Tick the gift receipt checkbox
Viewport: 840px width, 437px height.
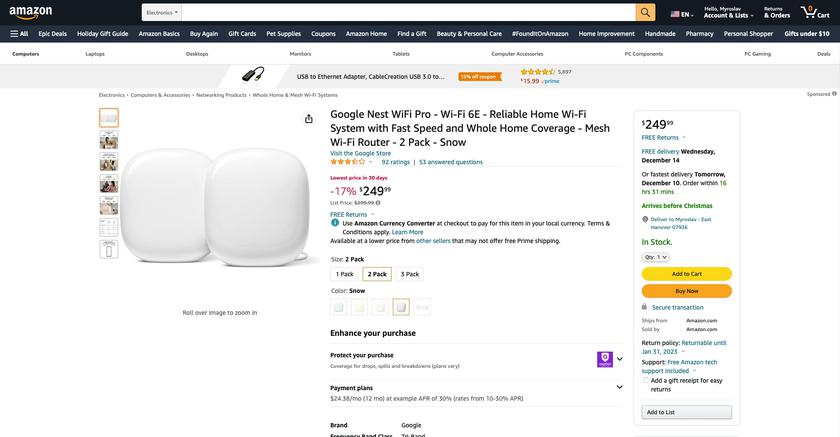646,380
